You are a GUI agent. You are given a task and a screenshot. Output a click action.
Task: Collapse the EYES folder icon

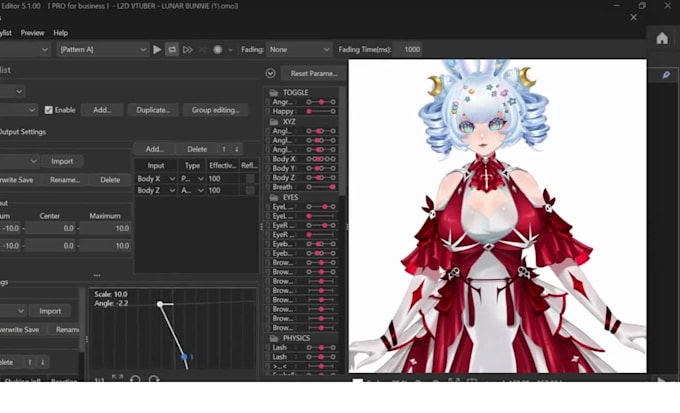[x=274, y=197]
